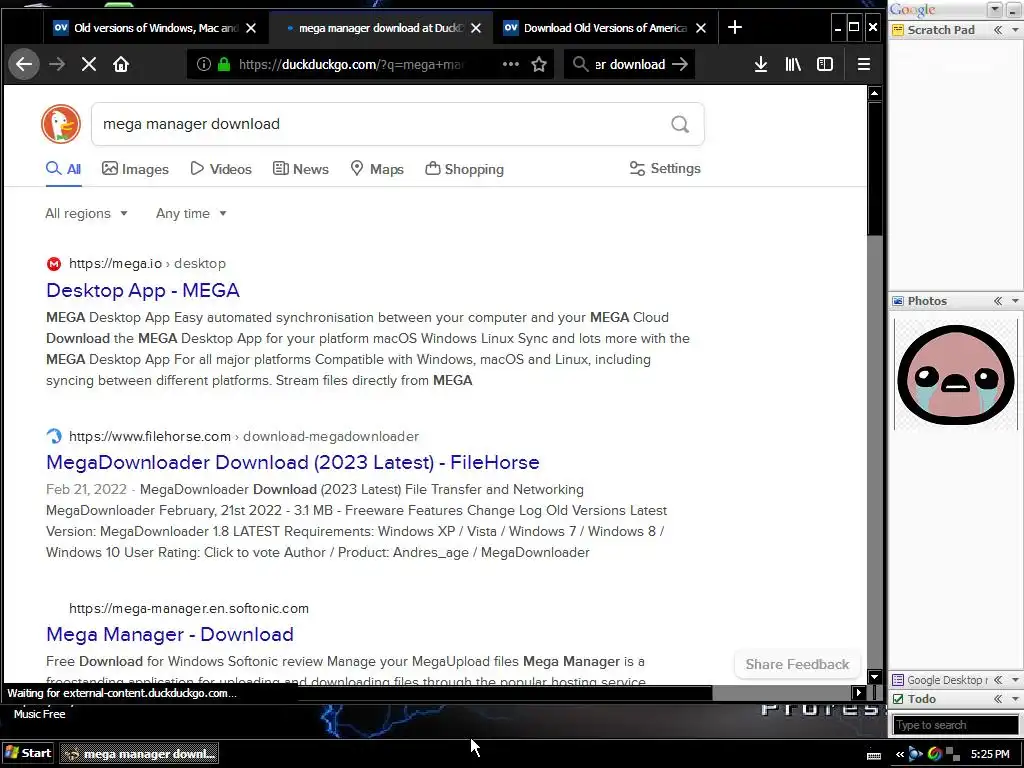Open the 'Mega Manager - Download' result

pos(170,634)
